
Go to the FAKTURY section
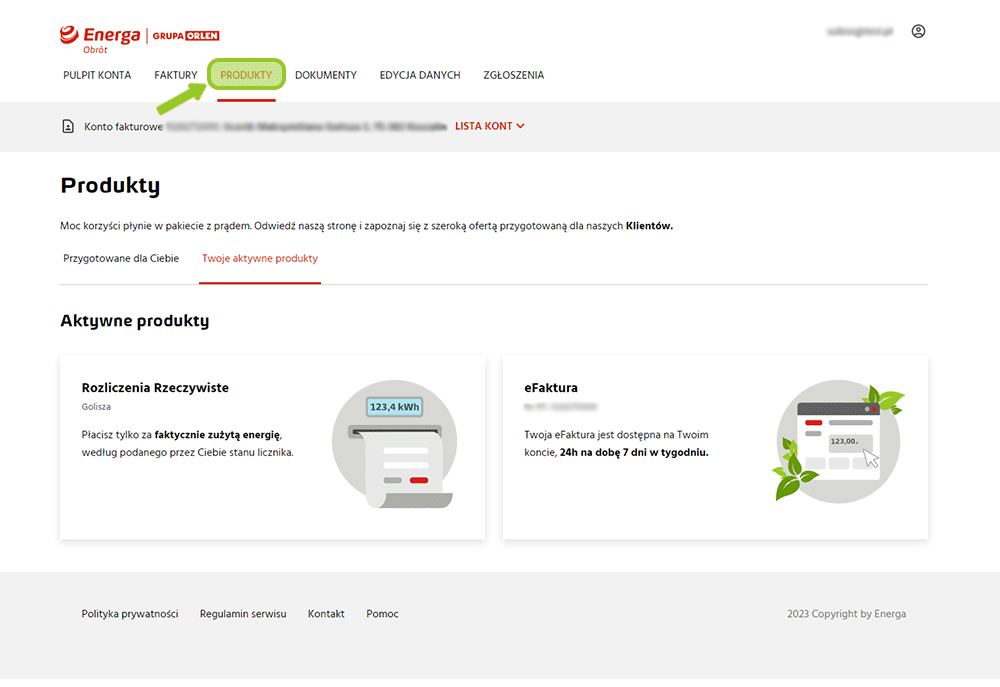pyautogui.click(x=176, y=75)
